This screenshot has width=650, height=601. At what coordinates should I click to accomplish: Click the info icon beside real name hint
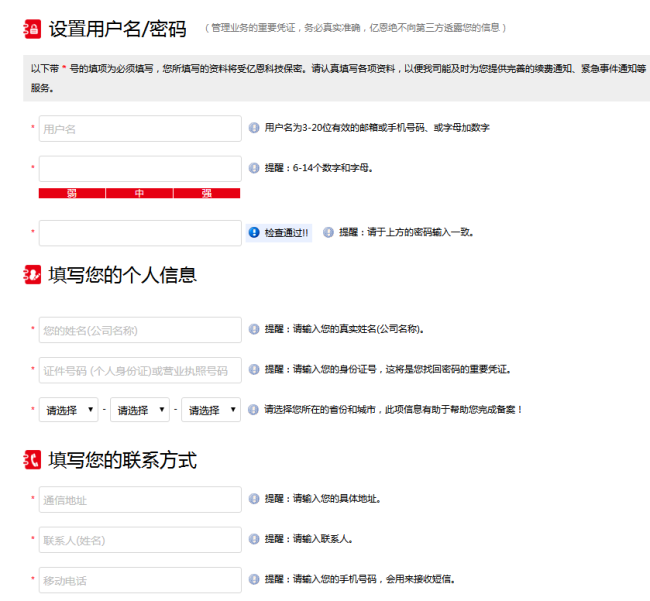pyautogui.click(x=253, y=329)
